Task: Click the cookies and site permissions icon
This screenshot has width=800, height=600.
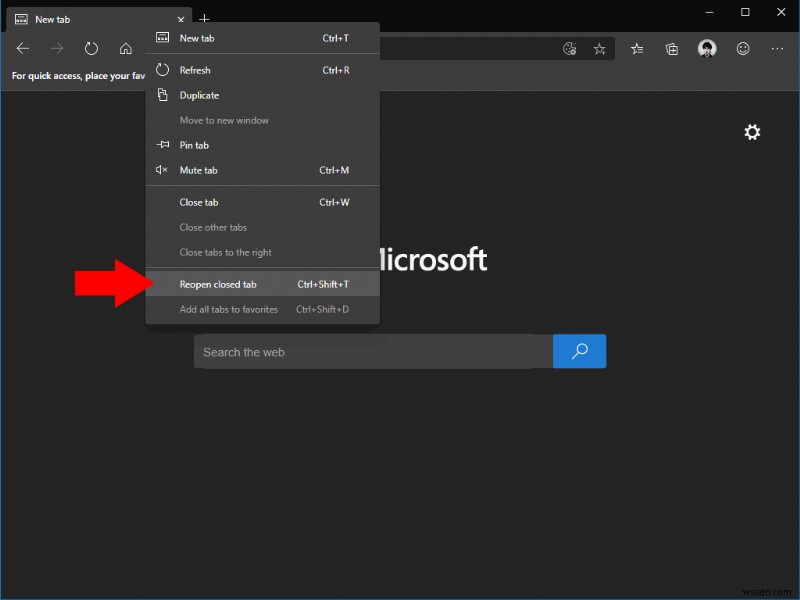Action: click(570, 48)
